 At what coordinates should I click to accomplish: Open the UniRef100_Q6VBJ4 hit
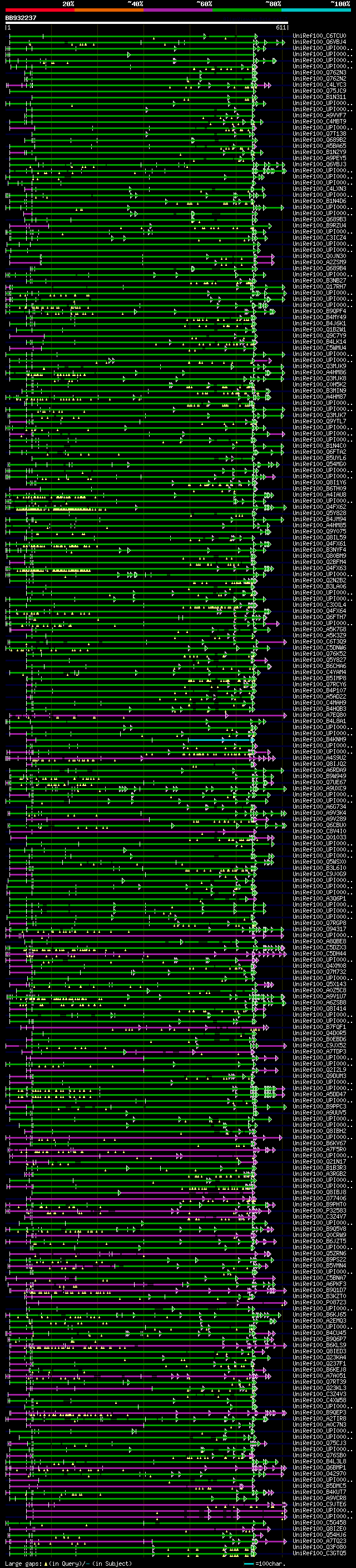click(x=319, y=42)
